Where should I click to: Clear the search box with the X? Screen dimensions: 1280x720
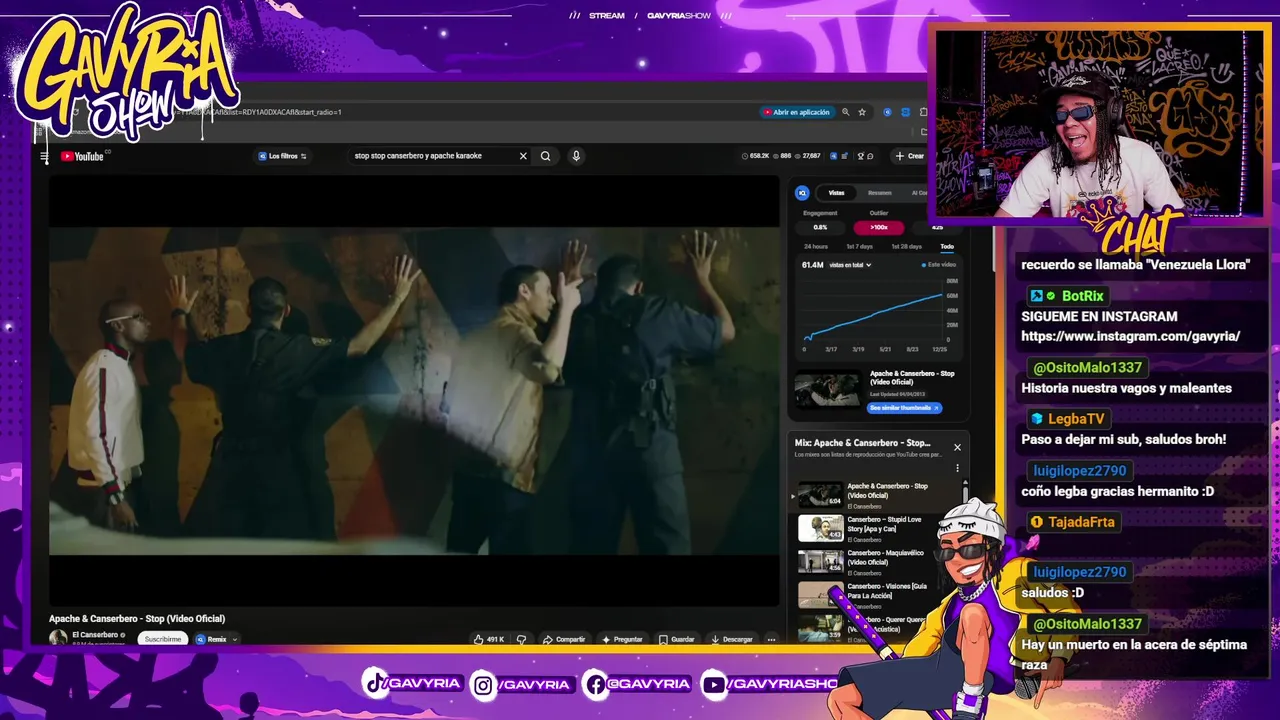(x=522, y=156)
